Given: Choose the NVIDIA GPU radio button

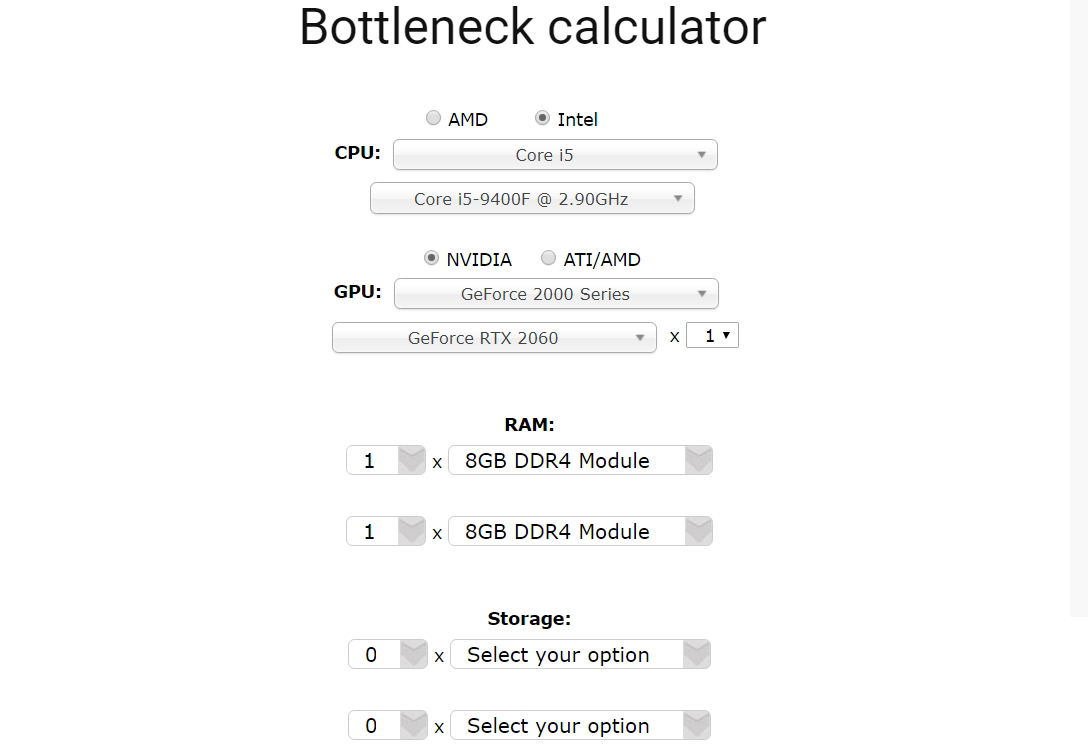Looking at the screenshot, I should click(x=431, y=258).
